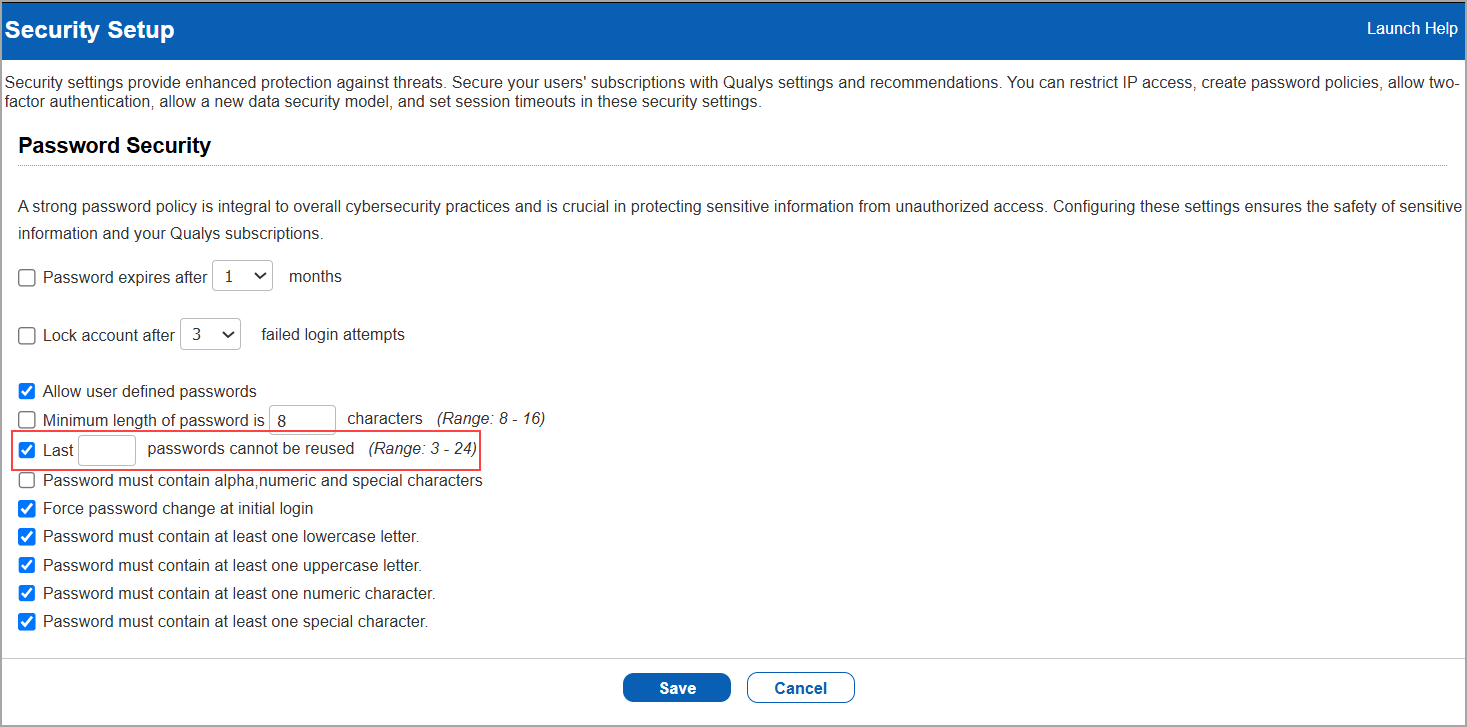Click the Password Security heading

[115, 146]
